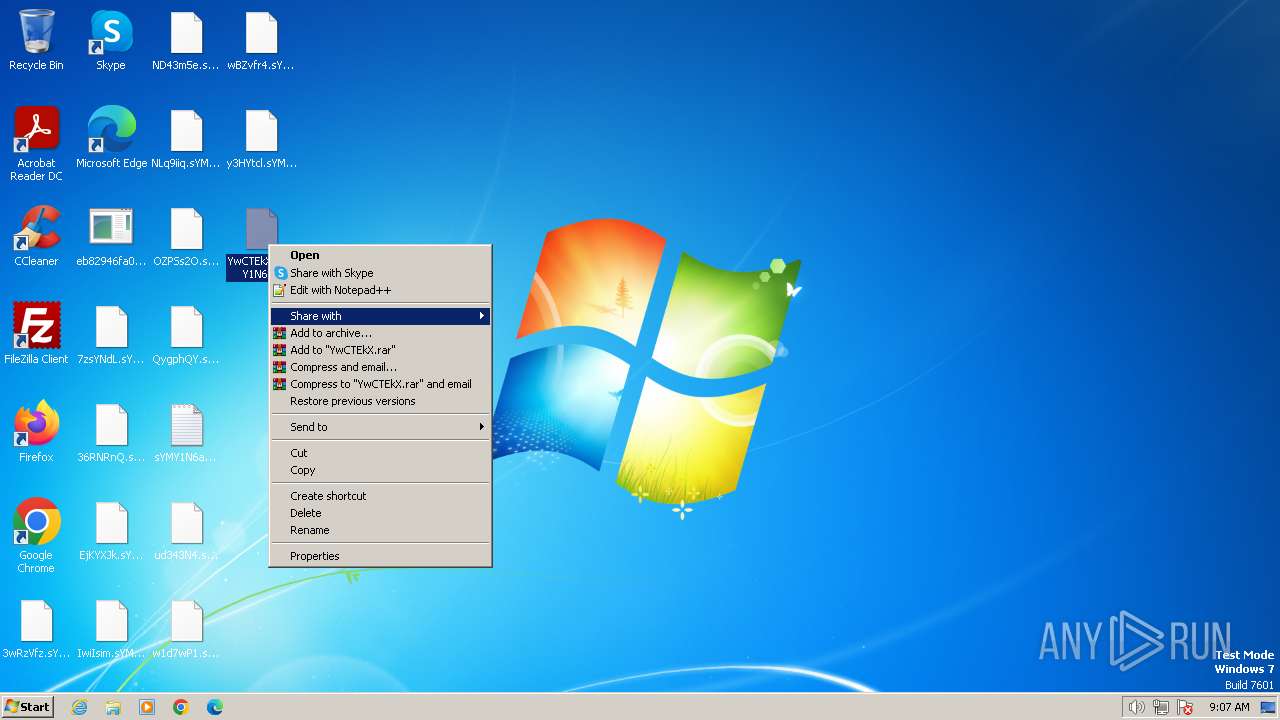The image size is (1280, 720).
Task: Choose Delete from the context menu
Action: (x=380, y=513)
